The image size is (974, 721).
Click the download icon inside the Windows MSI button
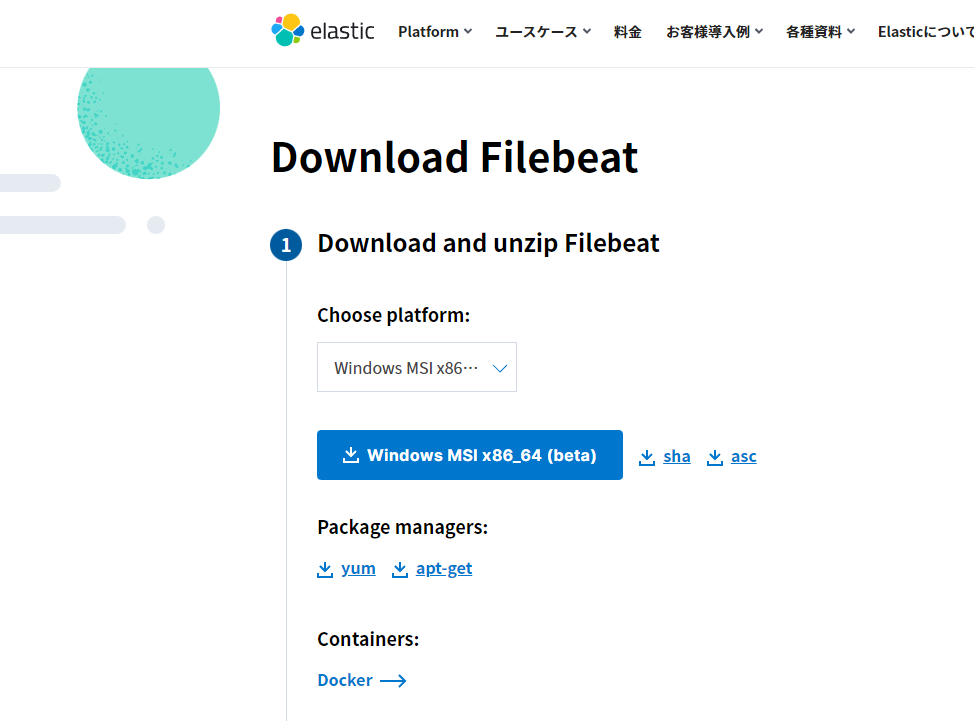coord(351,455)
